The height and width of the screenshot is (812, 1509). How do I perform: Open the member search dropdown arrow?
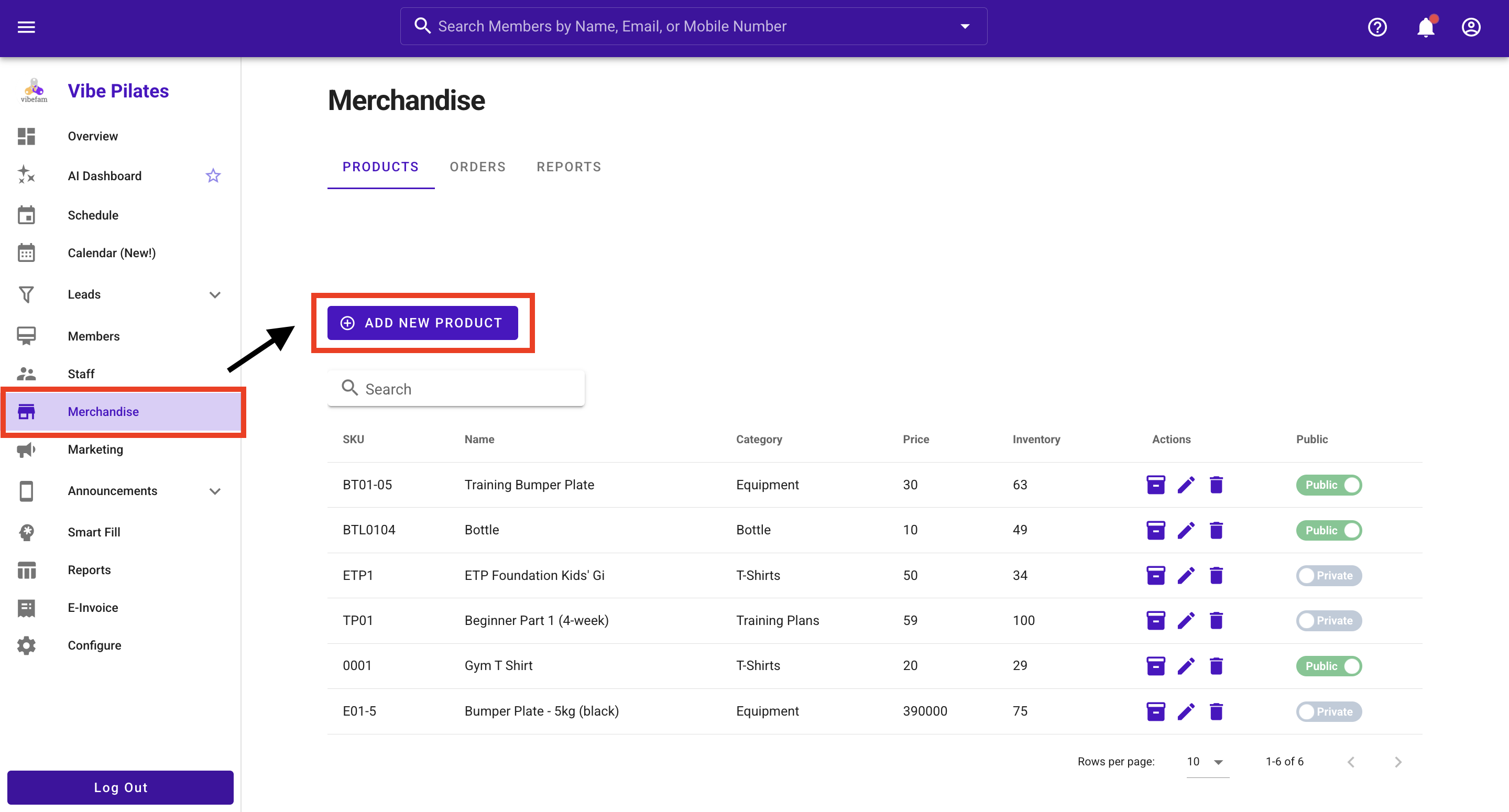[x=965, y=26]
